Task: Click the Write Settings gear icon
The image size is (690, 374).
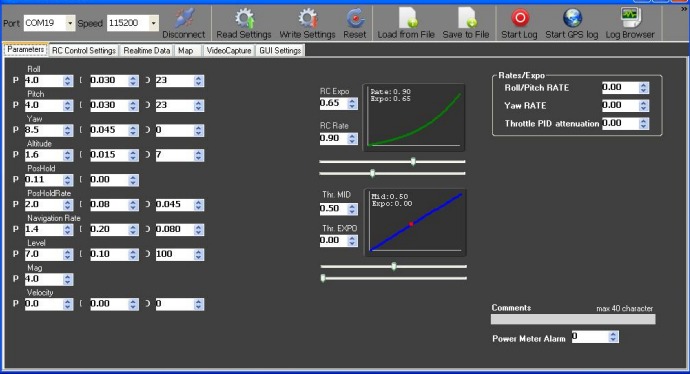Action: 307,18
